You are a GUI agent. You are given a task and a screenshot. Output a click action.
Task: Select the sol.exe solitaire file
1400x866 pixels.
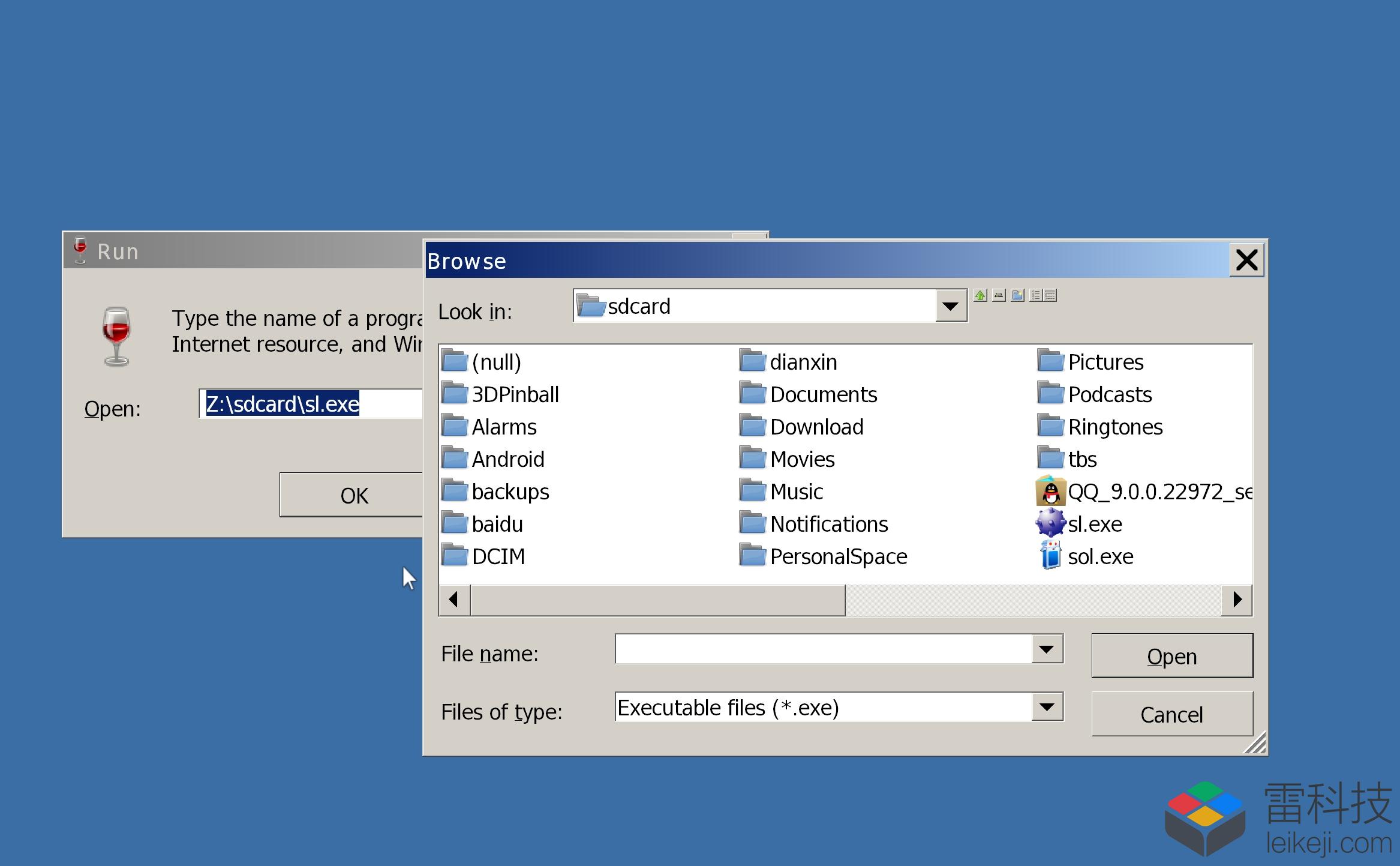coord(1086,556)
